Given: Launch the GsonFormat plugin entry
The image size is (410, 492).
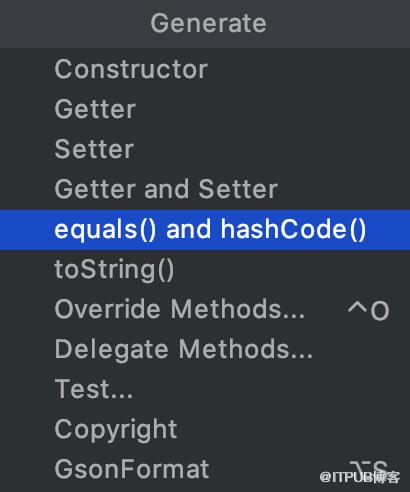Looking at the screenshot, I should click(205, 469).
